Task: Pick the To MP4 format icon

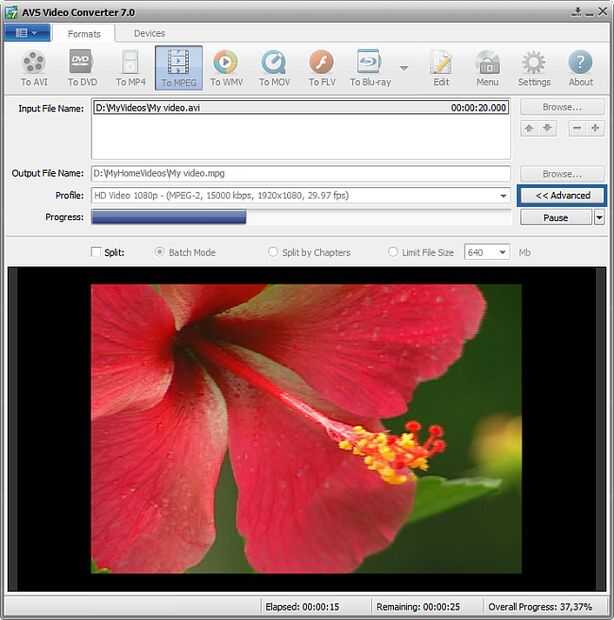Action: point(130,68)
